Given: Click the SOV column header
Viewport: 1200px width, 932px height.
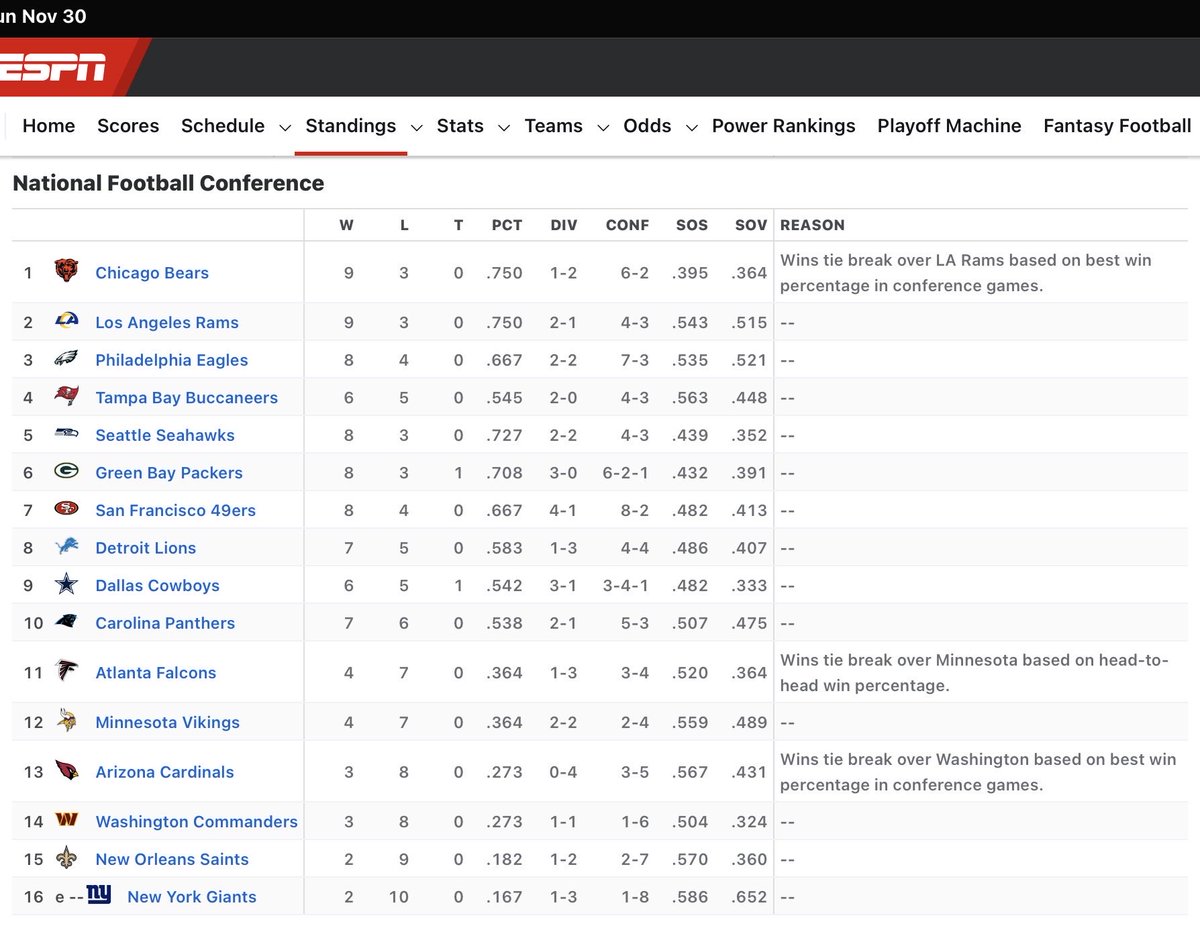Looking at the screenshot, I should click(750, 225).
